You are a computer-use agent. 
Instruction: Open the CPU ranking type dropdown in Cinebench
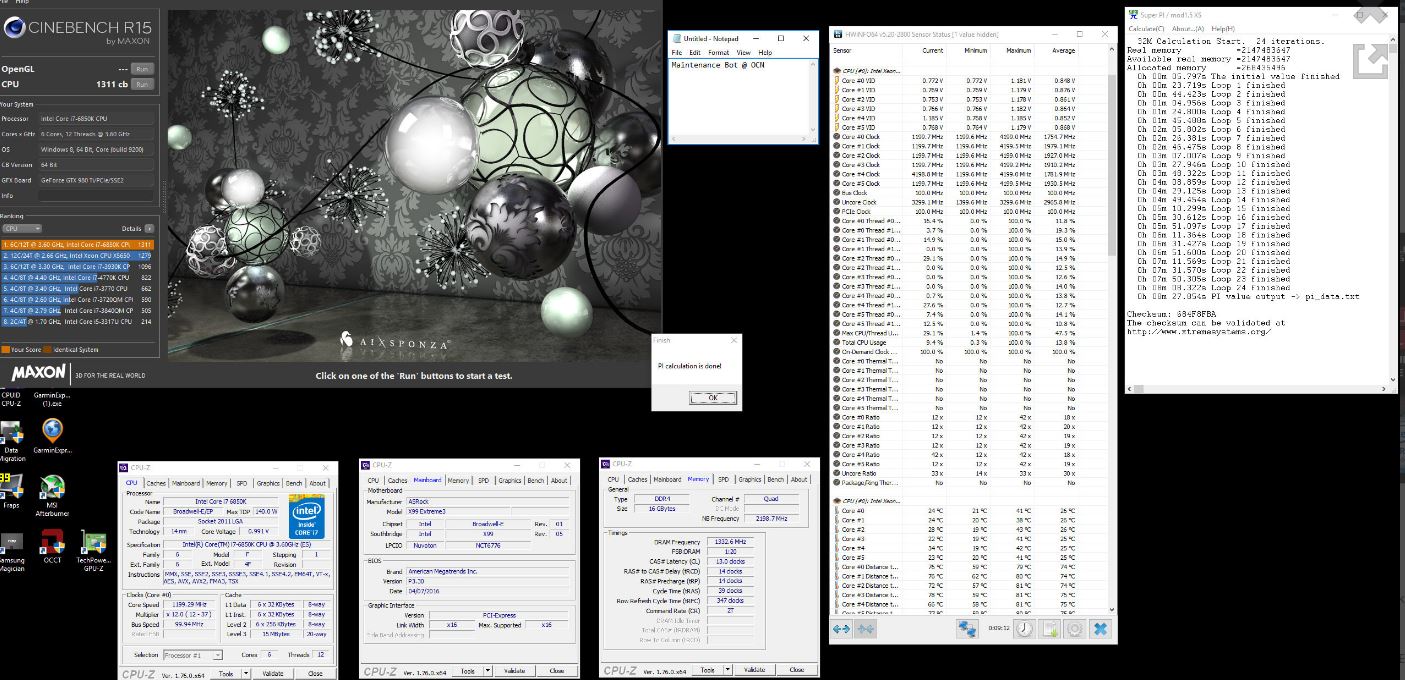pos(21,229)
